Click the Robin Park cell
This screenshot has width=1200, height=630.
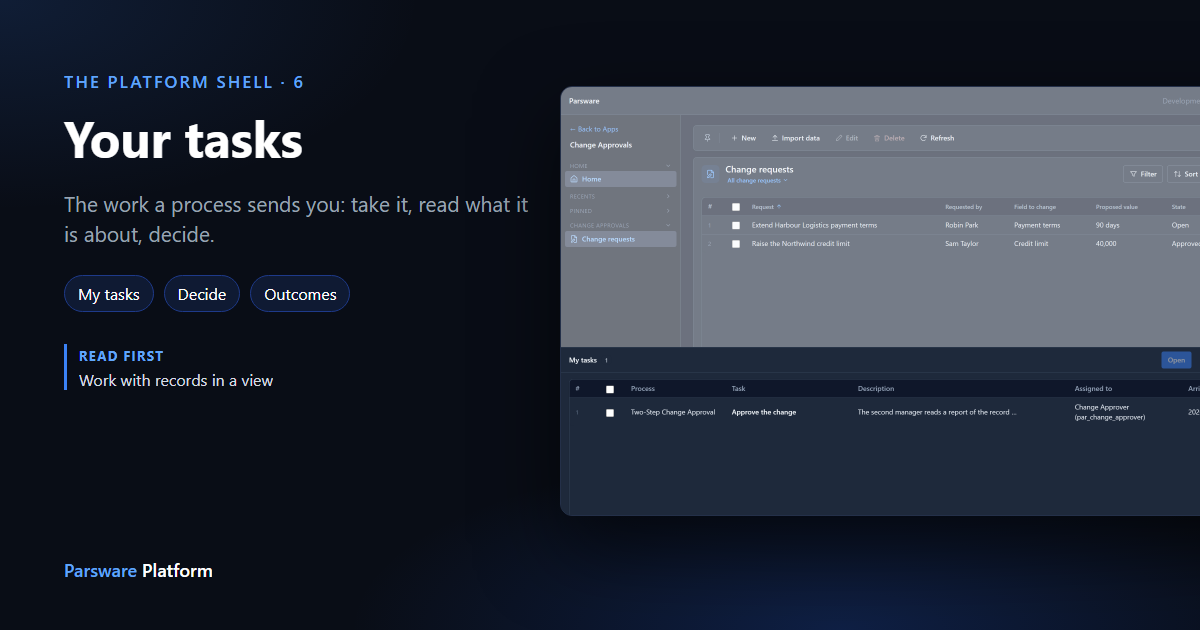click(962, 225)
